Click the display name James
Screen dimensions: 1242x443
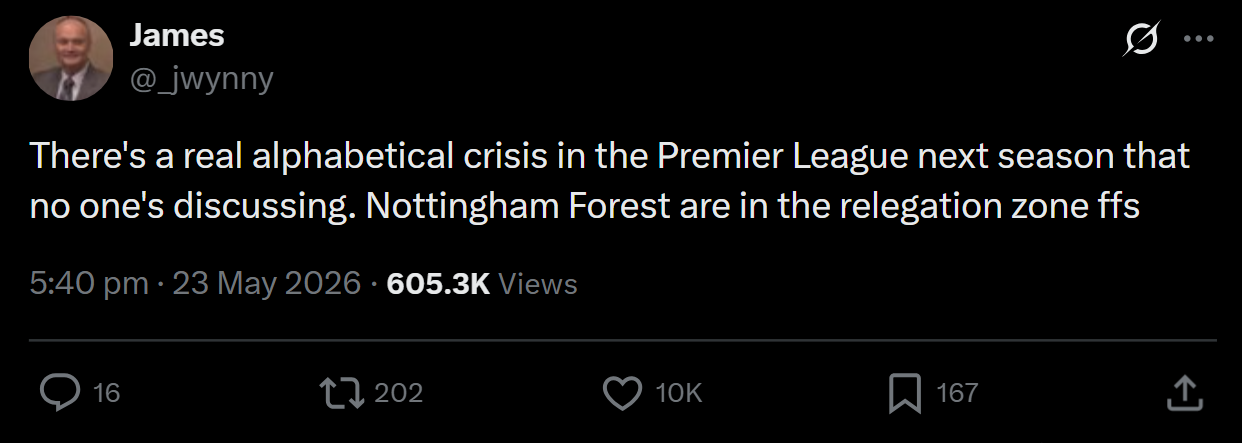(x=177, y=36)
